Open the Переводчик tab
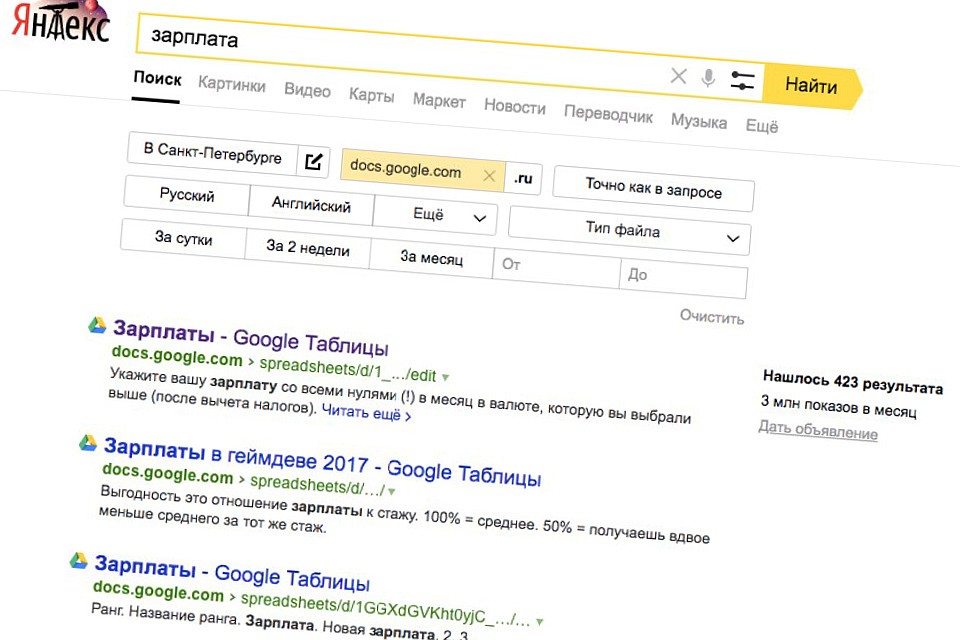The height and width of the screenshot is (640, 960). point(608,114)
